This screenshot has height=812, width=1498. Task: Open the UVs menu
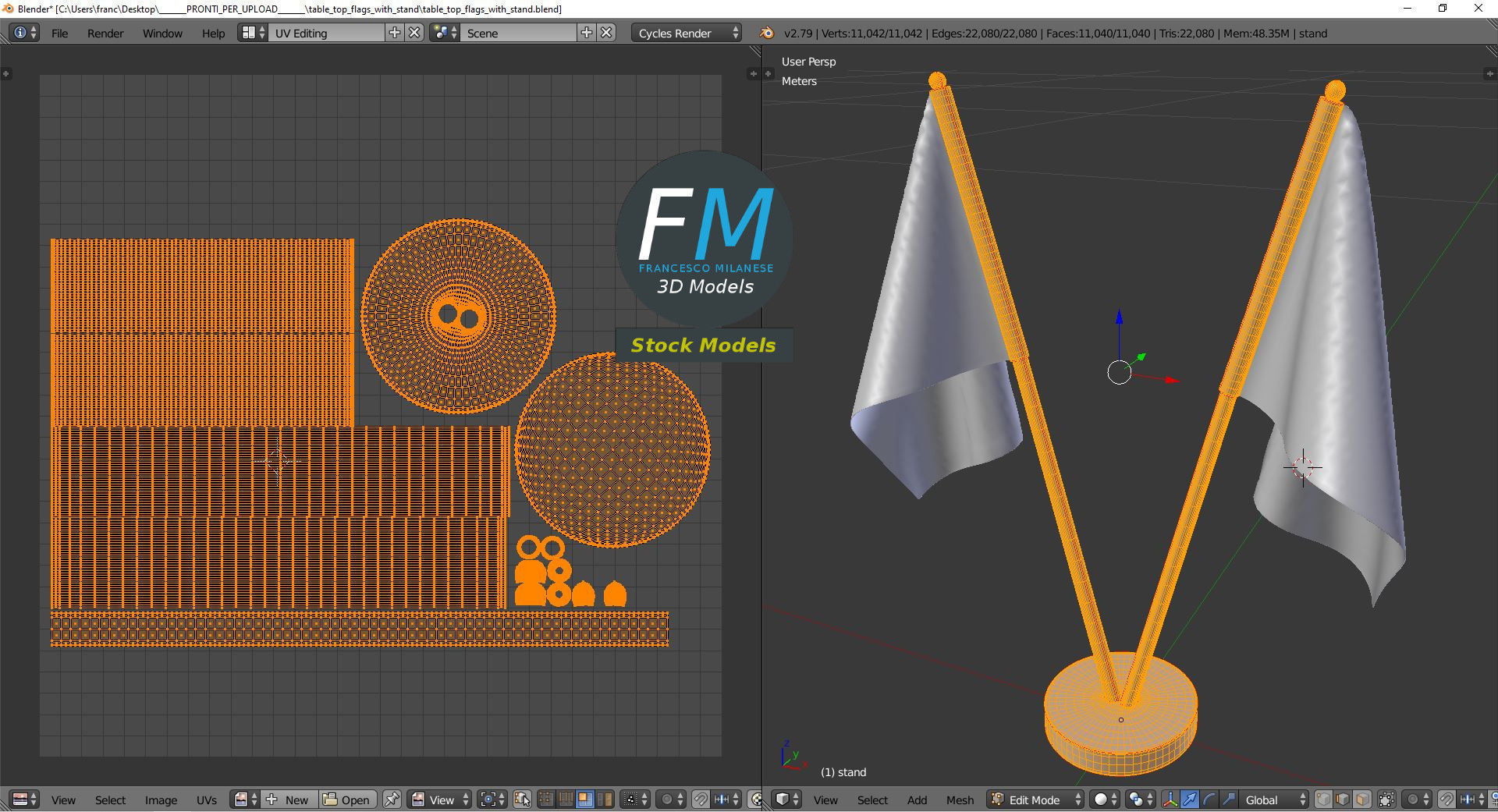click(207, 800)
